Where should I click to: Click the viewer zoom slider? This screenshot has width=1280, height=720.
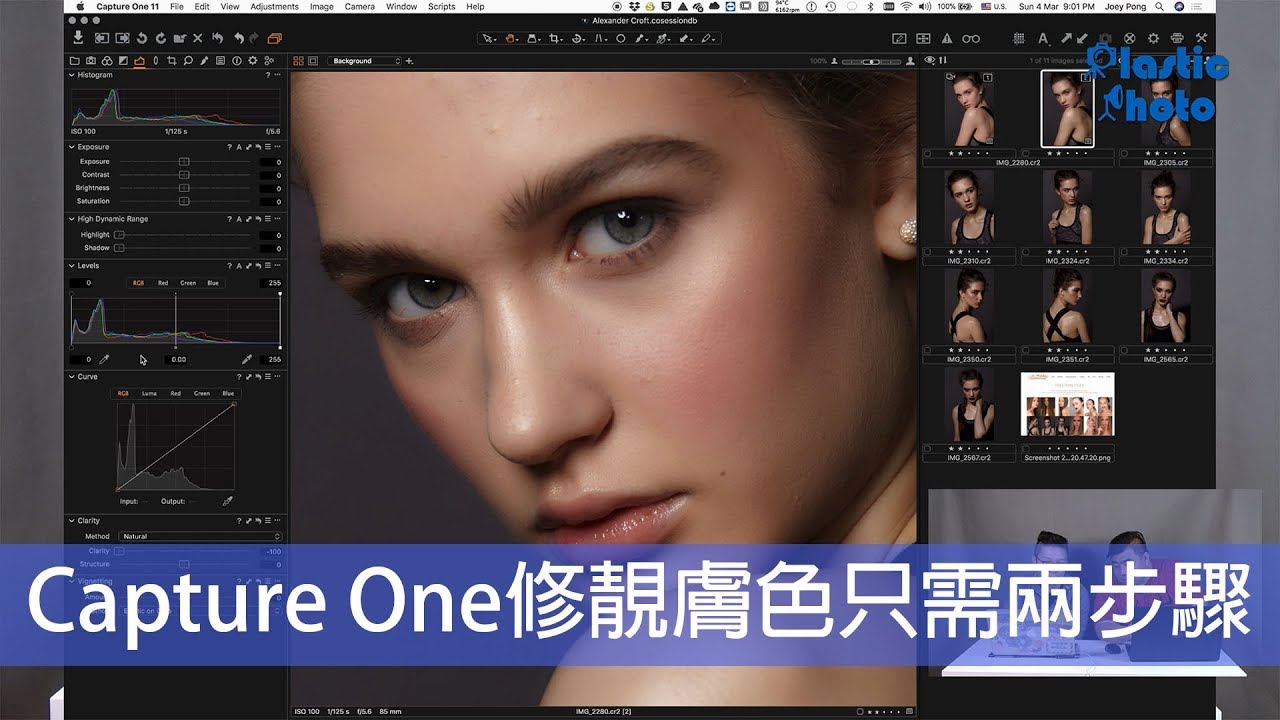point(872,62)
